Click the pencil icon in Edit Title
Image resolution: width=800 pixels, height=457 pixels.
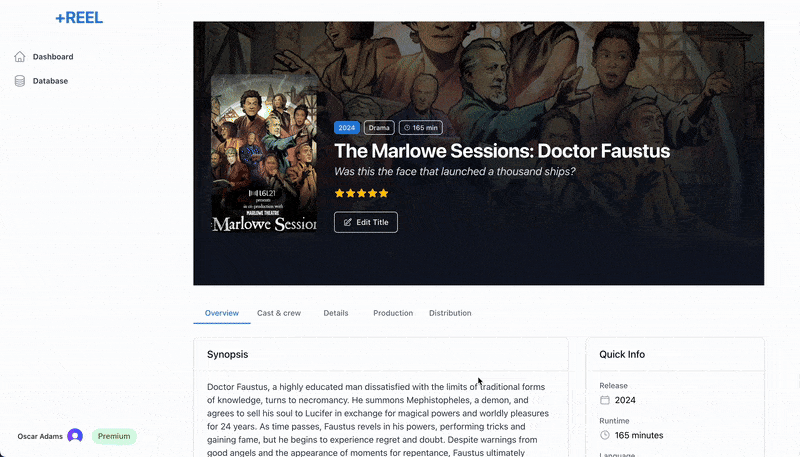[347, 222]
